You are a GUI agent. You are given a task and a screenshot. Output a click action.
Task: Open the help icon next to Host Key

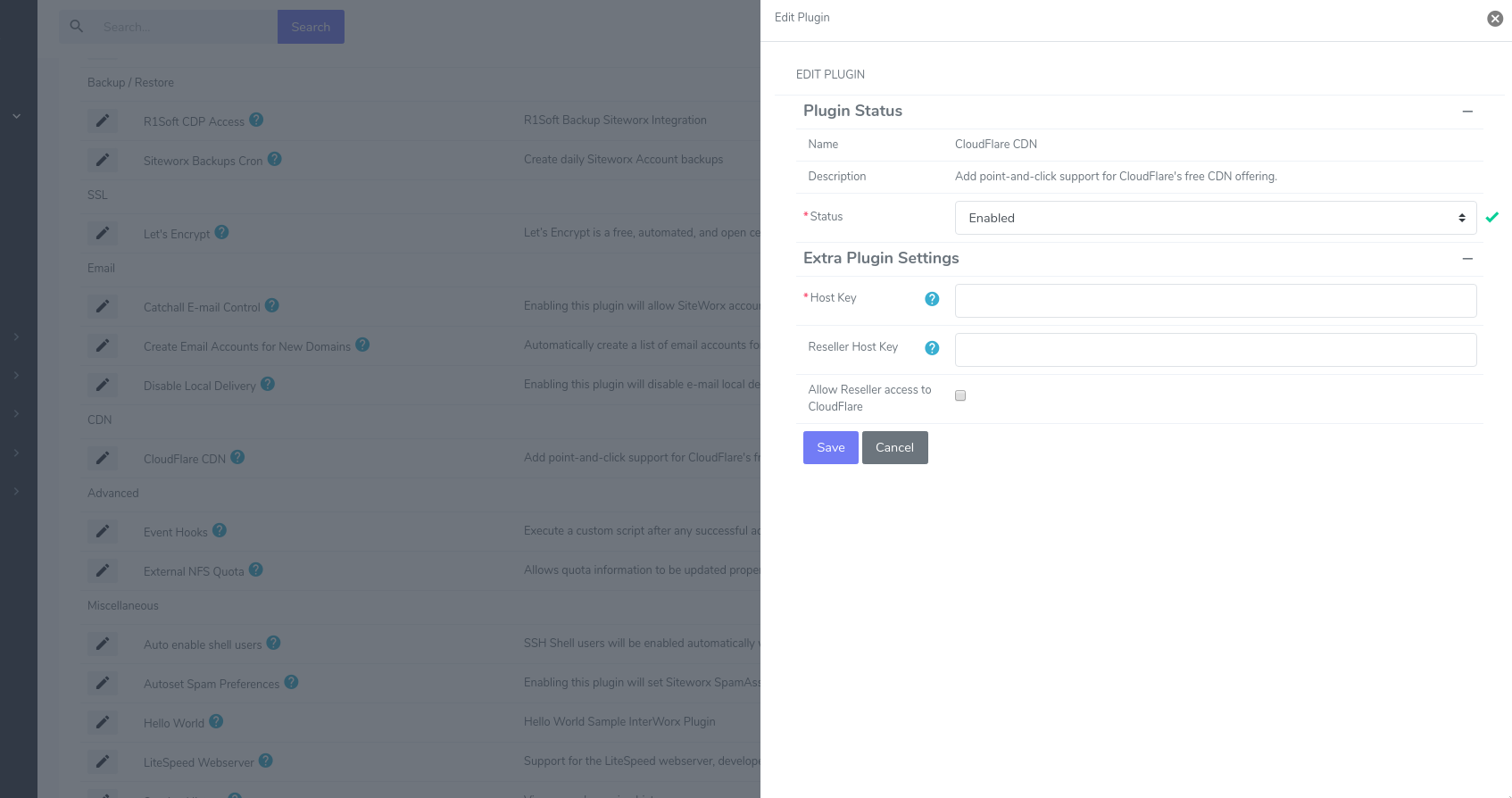[932, 299]
